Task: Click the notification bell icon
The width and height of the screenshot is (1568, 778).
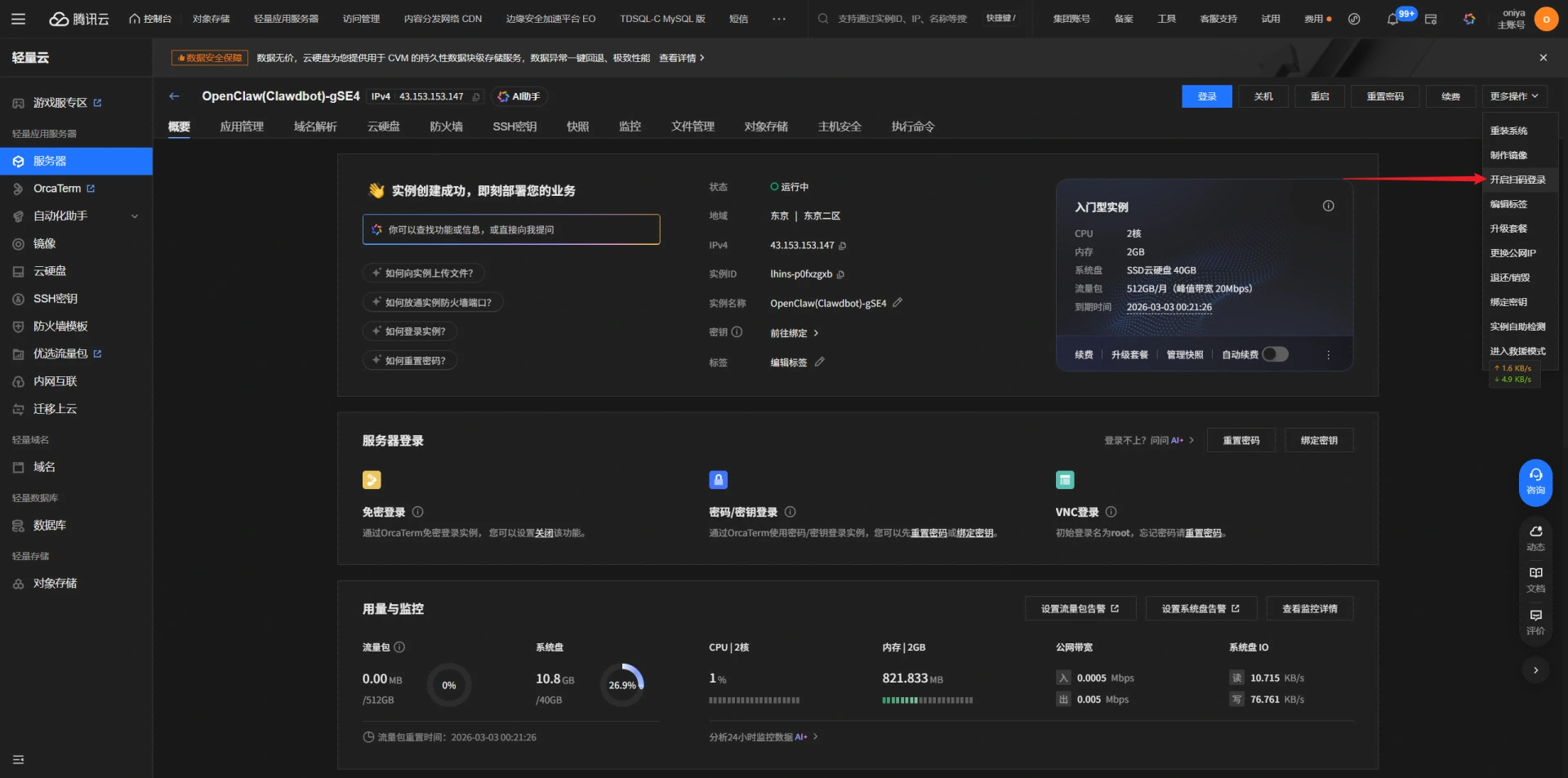Action: point(1392,19)
